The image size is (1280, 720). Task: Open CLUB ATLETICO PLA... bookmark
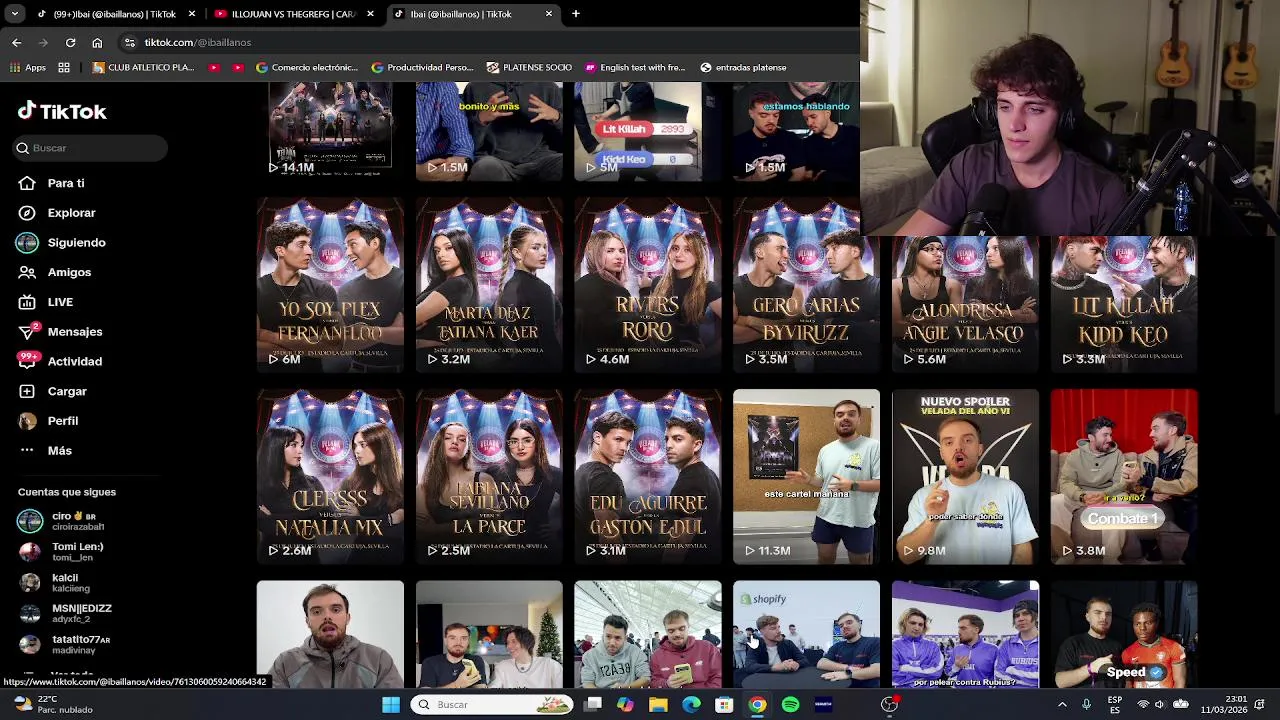point(143,67)
